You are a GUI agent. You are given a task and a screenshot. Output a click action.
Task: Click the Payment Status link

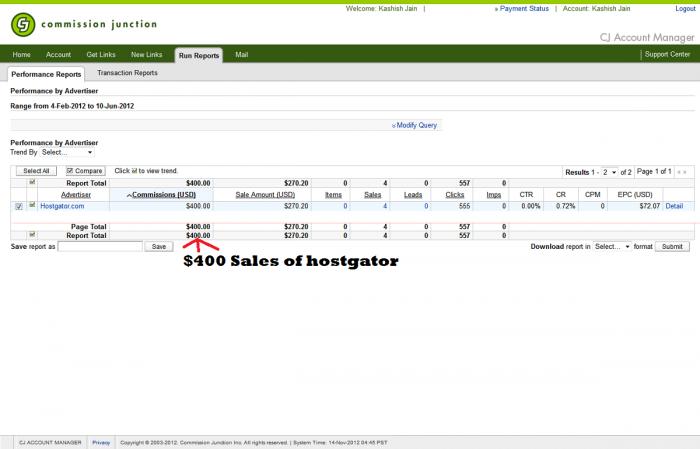(x=522, y=8)
